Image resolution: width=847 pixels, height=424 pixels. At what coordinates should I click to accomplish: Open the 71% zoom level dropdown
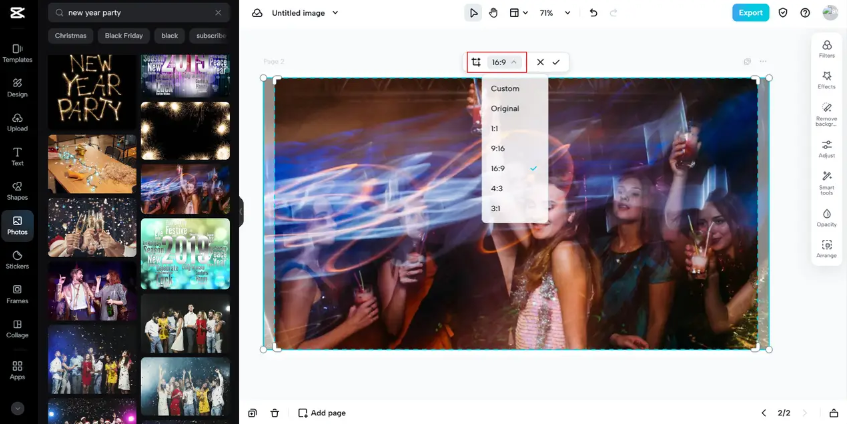(x=555, y=13)
